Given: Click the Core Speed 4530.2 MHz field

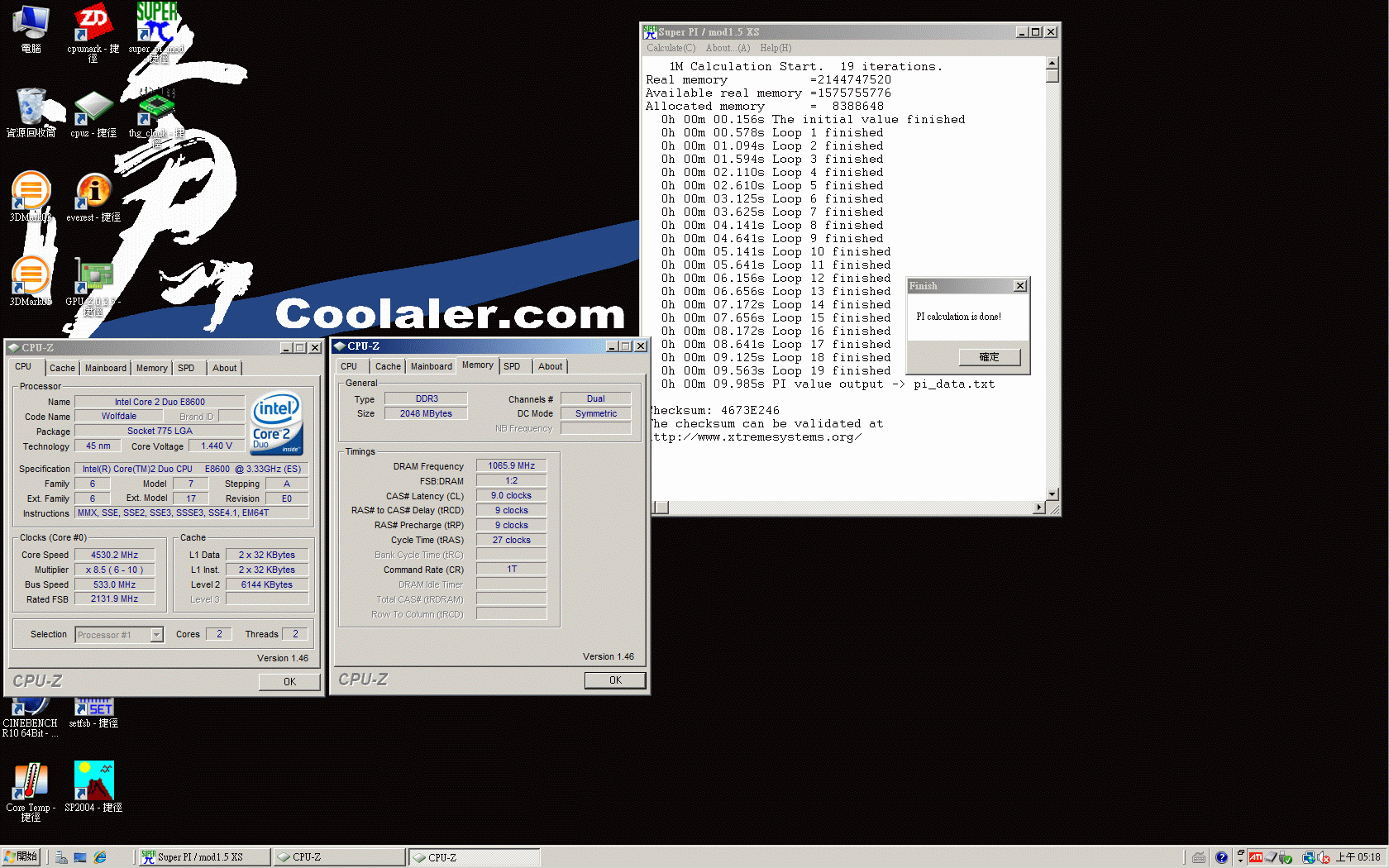Looking at the screenshot, I should coord(114,556).
